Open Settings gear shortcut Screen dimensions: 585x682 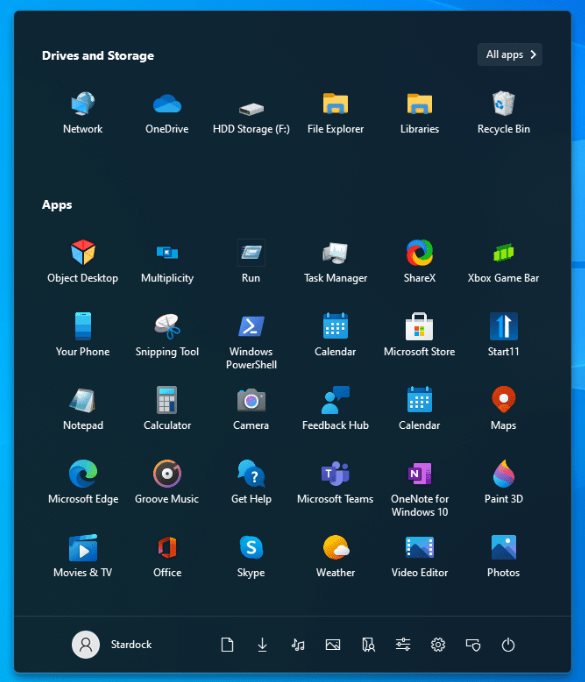tap(438, 645)
